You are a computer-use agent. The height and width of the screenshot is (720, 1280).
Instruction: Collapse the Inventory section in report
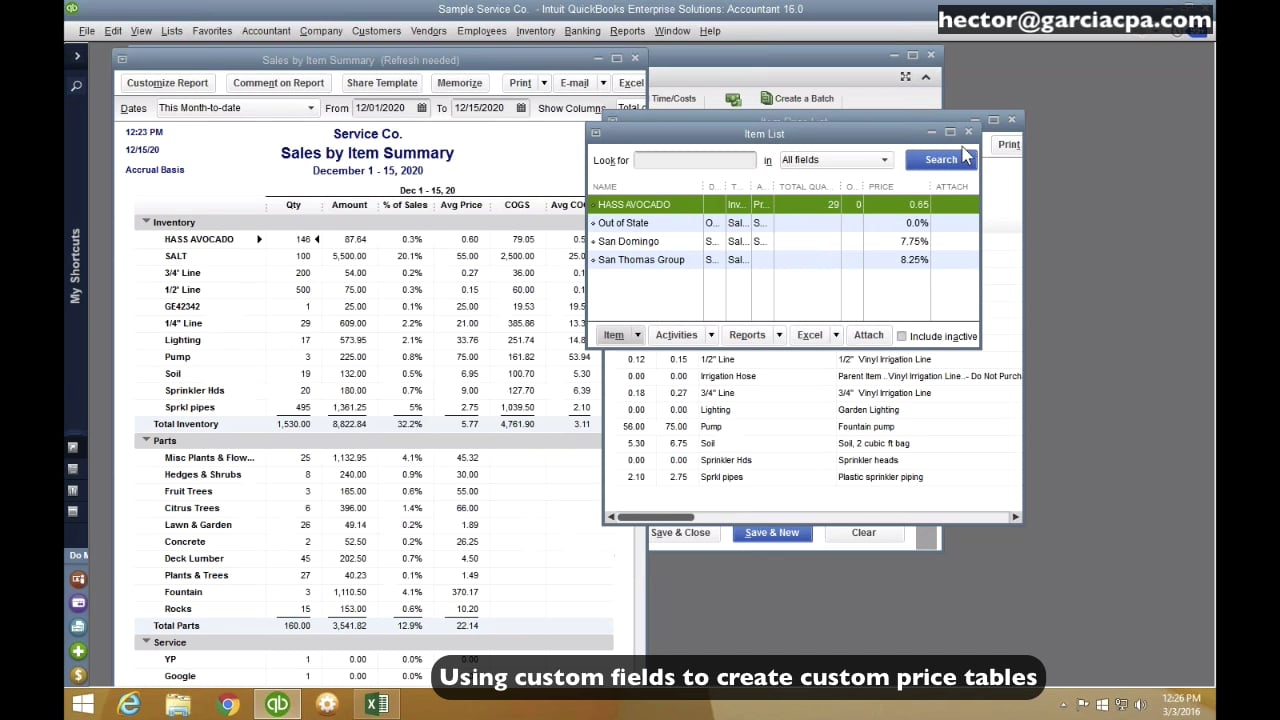click(146, 222)
